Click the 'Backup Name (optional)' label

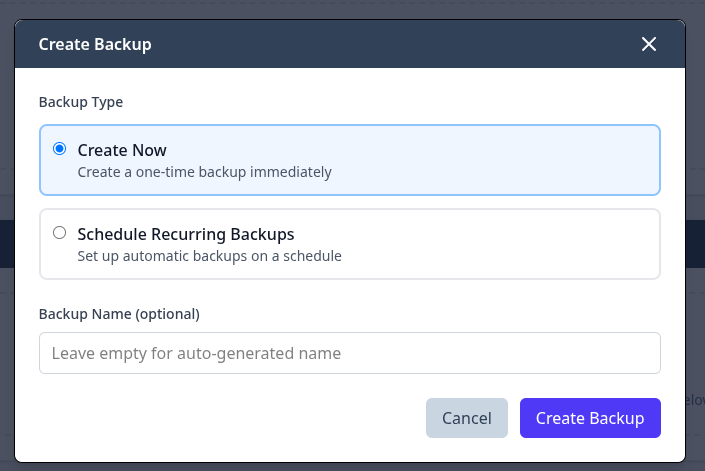[x=119, y=314]
